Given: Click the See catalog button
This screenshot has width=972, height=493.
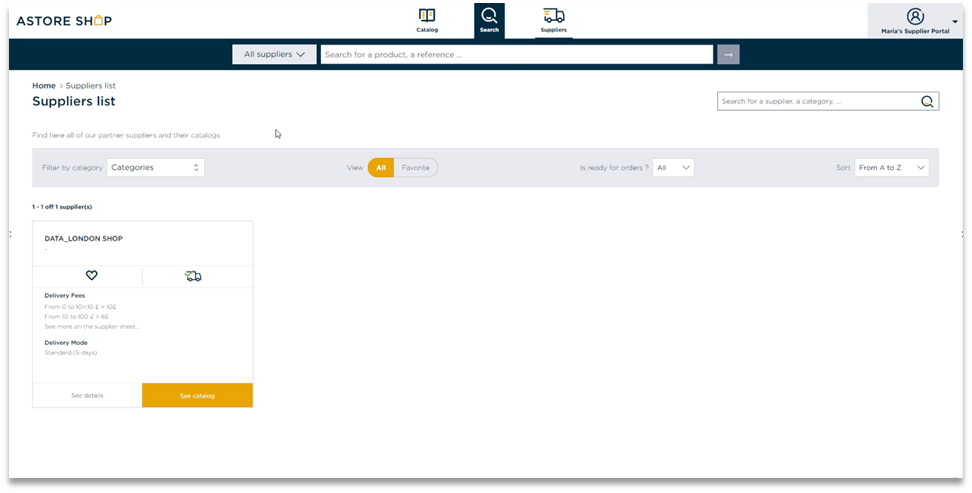Looking at the screenshot, I should click(197, 396).
